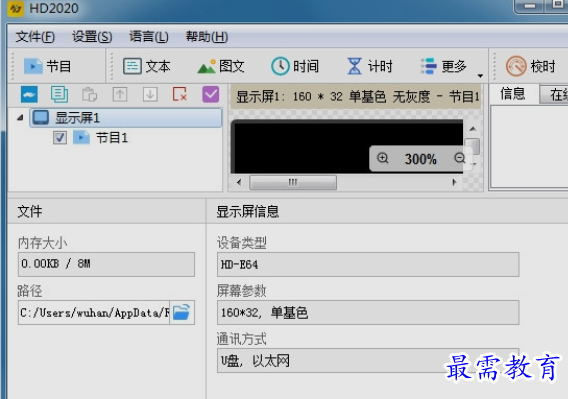Open the 更多 more options
The height and width of the screenshot is (399, 568).
[443, 66]
